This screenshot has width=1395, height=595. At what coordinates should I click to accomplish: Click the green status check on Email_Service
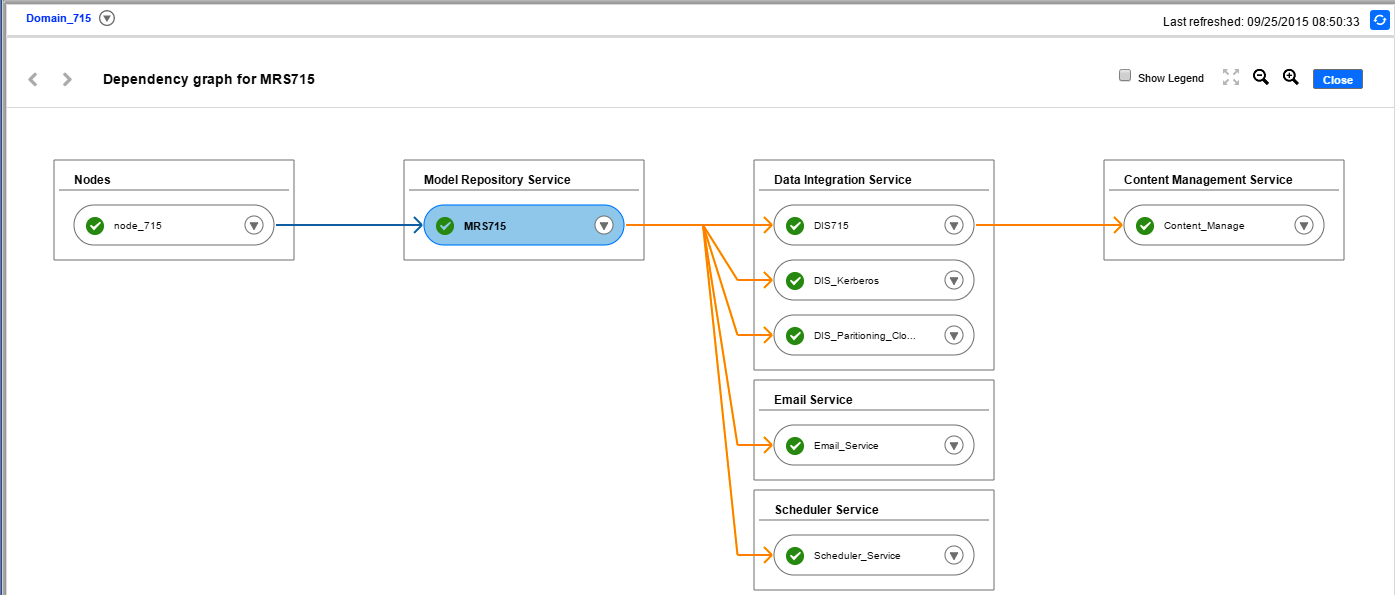coord(795,446)
